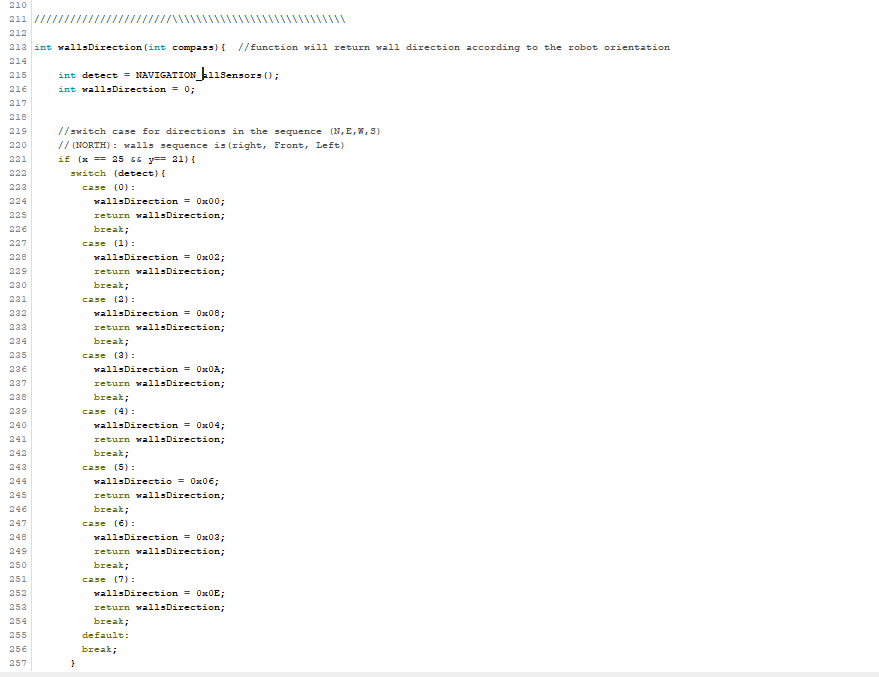Click the 'break;' statement on line 230
879x677 pixels.
(x=111, y=286)
